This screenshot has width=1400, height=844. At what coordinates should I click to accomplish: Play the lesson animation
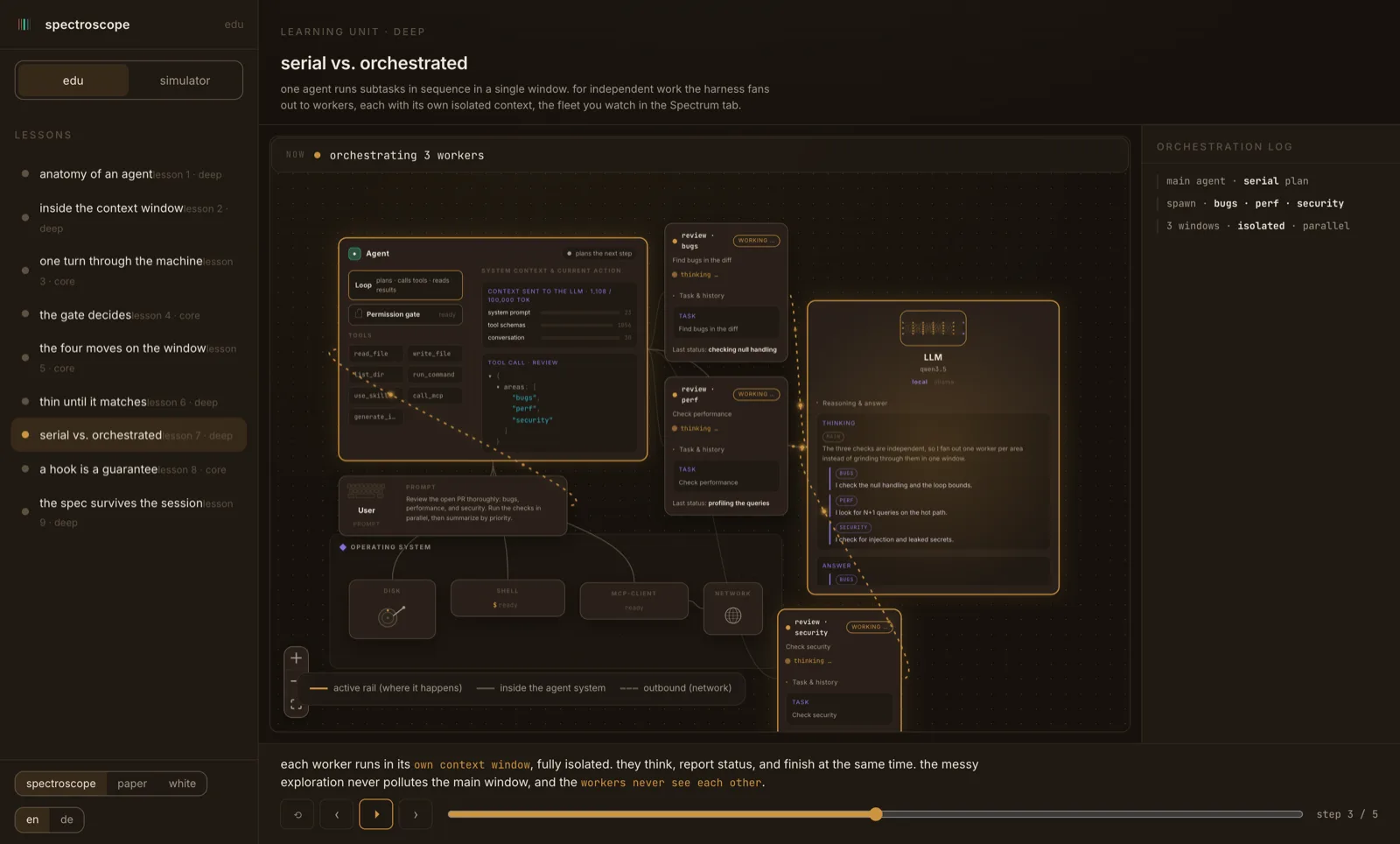point(376,814)
